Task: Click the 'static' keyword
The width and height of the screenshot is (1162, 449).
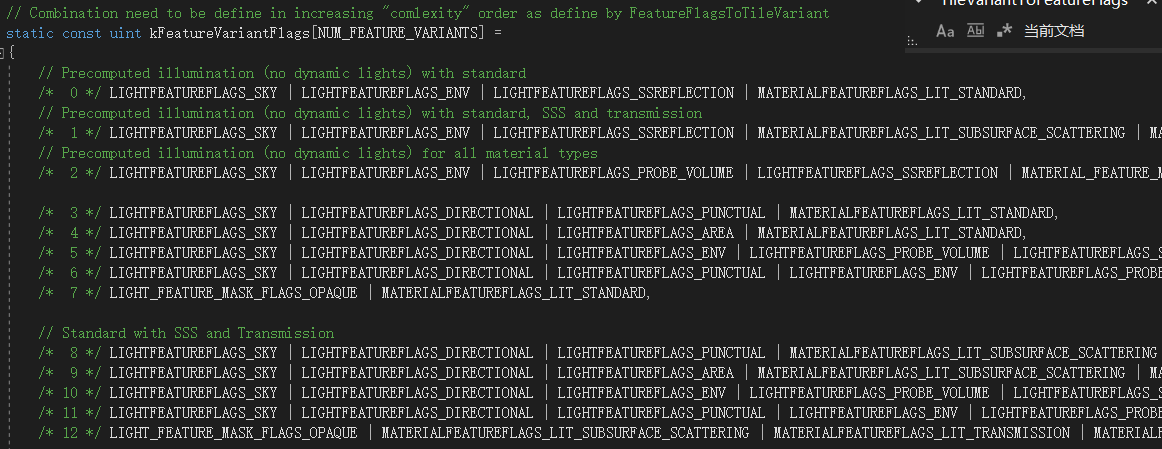Action: coord(30,33)
